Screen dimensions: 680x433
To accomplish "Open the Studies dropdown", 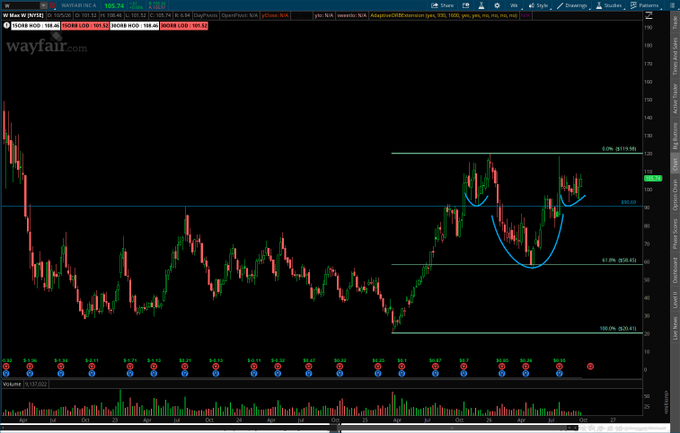I will (x=609, y=6).
